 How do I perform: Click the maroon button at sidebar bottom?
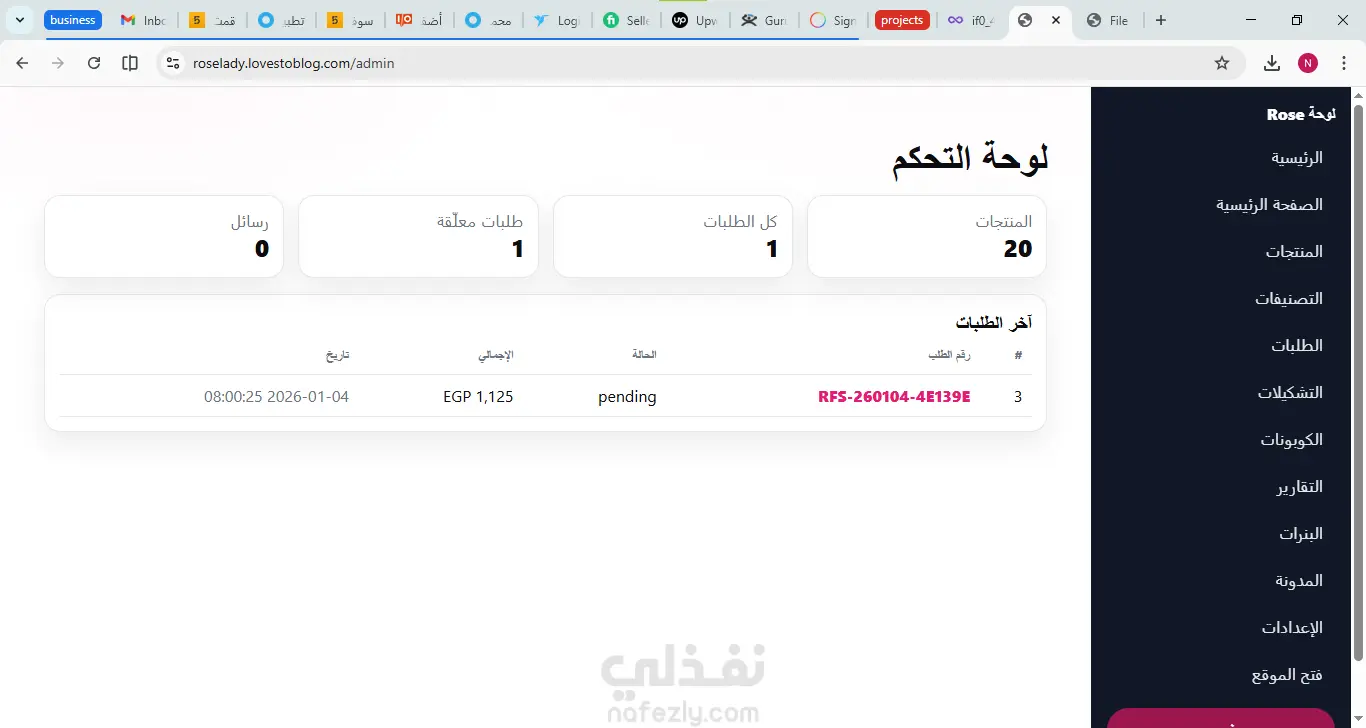point(1220,718)
